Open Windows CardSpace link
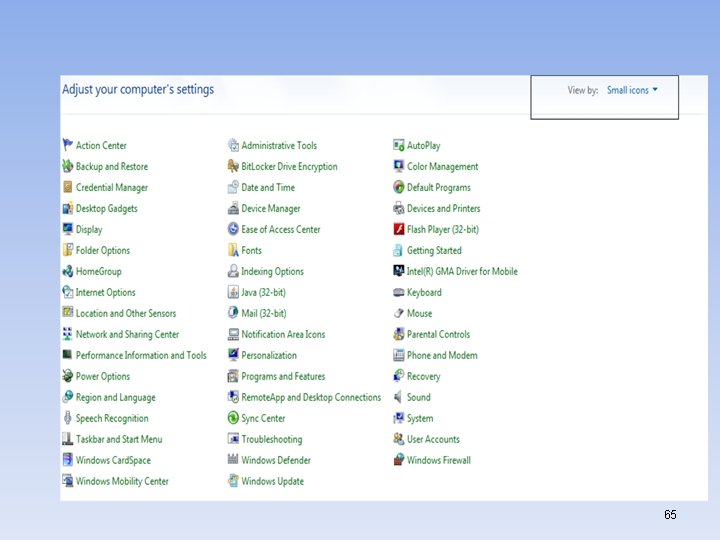 click(x=113, y=460)
